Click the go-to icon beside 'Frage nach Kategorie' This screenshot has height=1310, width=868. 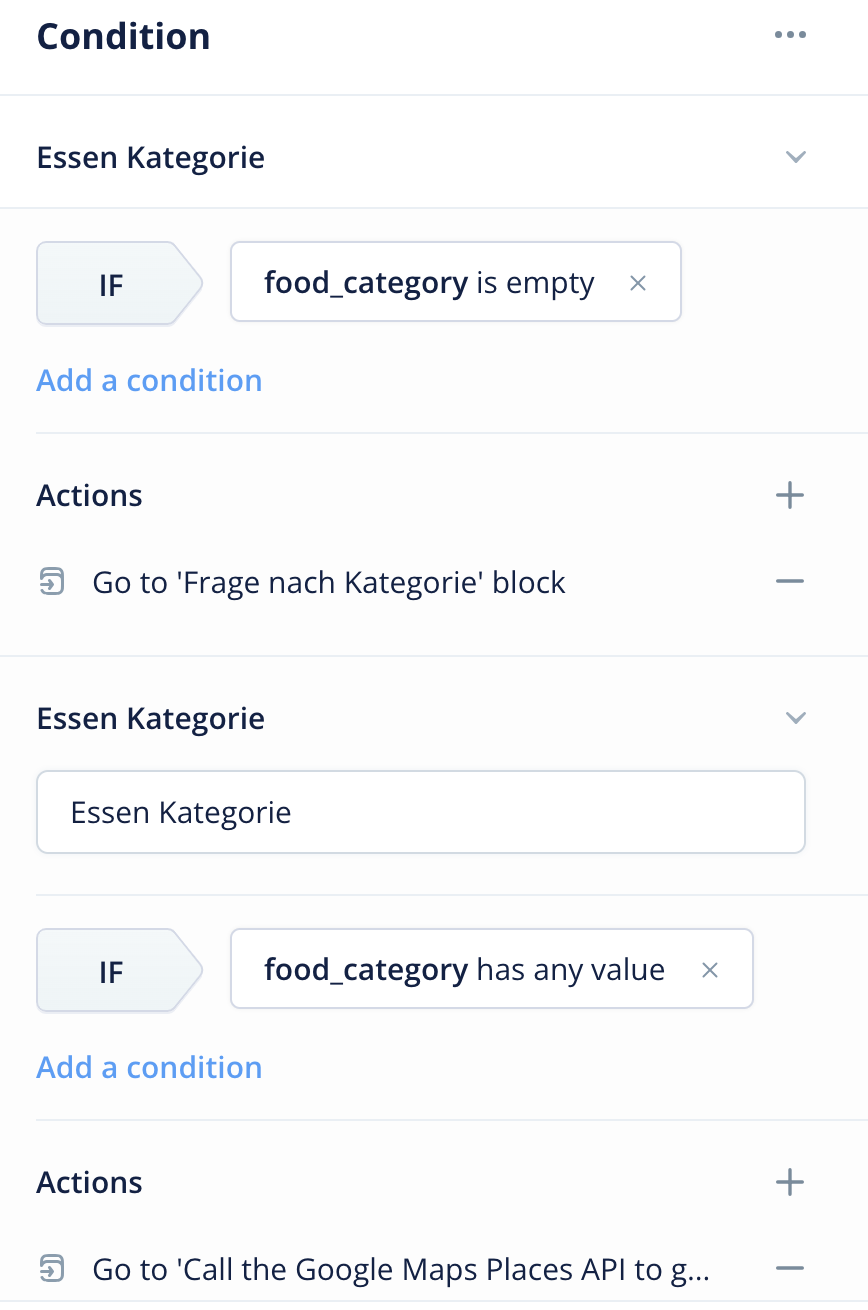click(51, 581)
